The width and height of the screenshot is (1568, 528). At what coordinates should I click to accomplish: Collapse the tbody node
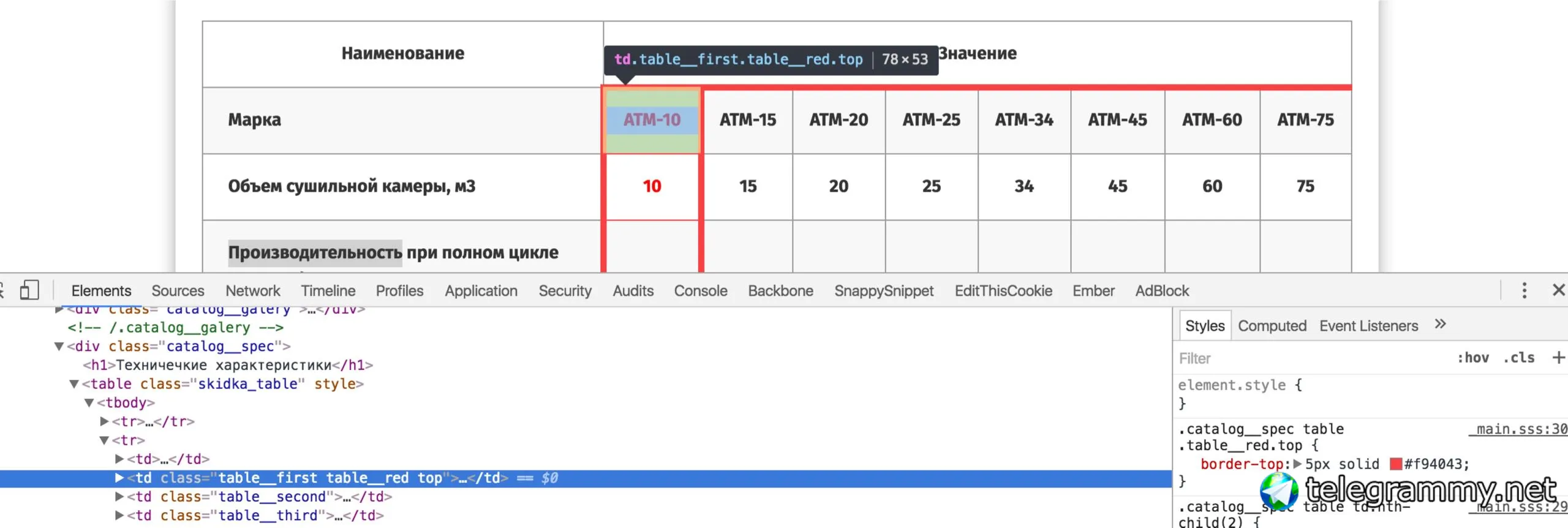[89, 403]
